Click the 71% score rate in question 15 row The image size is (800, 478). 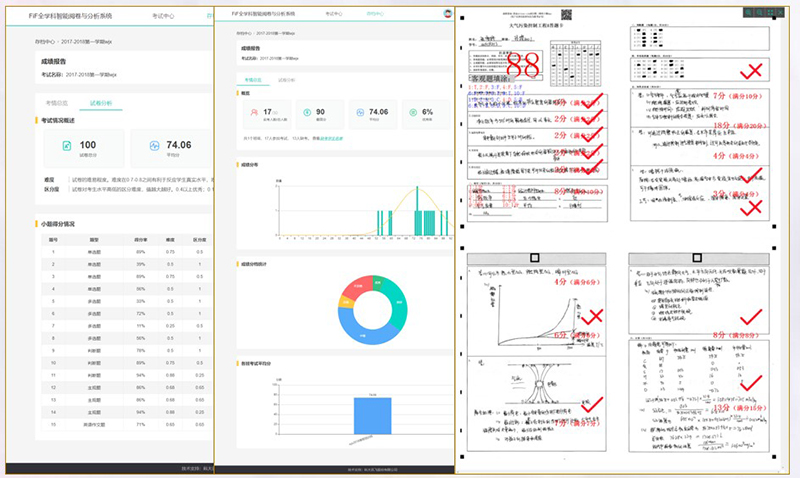tap(140, 424)
